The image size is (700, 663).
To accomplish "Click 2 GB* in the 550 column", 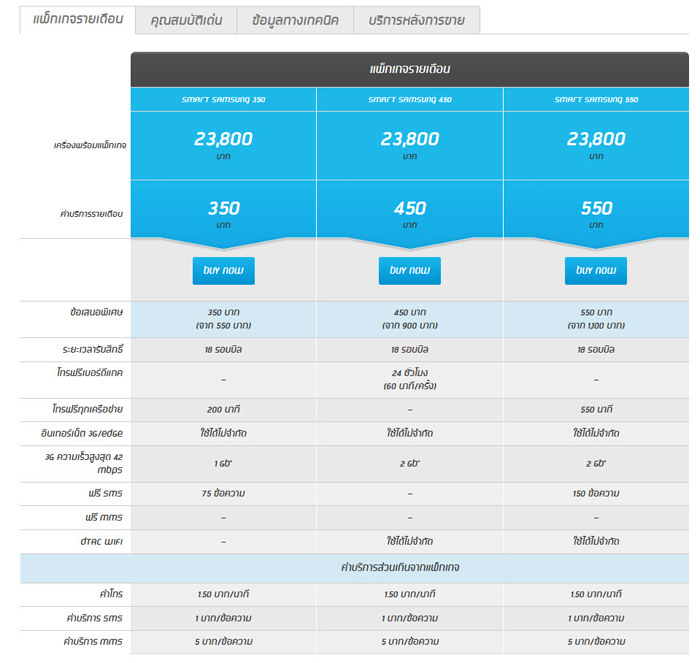I will point(596,463).
